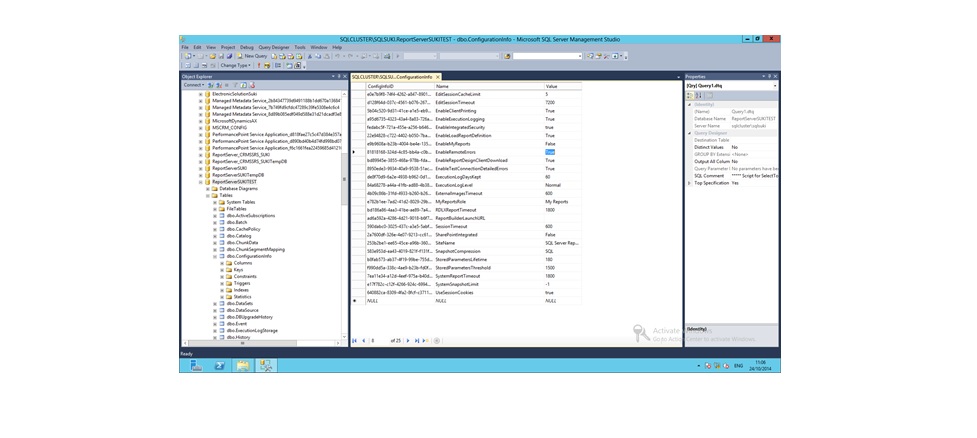The image size is (977, 438).
Task: Select the Triggers folder
Action: pos(242,283)
